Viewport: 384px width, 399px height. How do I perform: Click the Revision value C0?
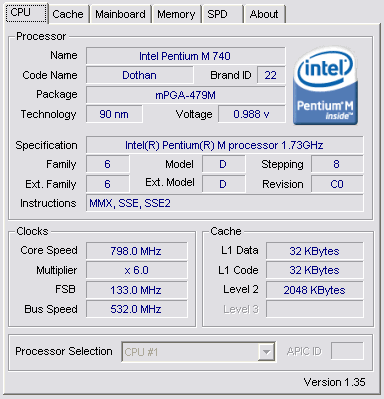(x=337, y=184)
